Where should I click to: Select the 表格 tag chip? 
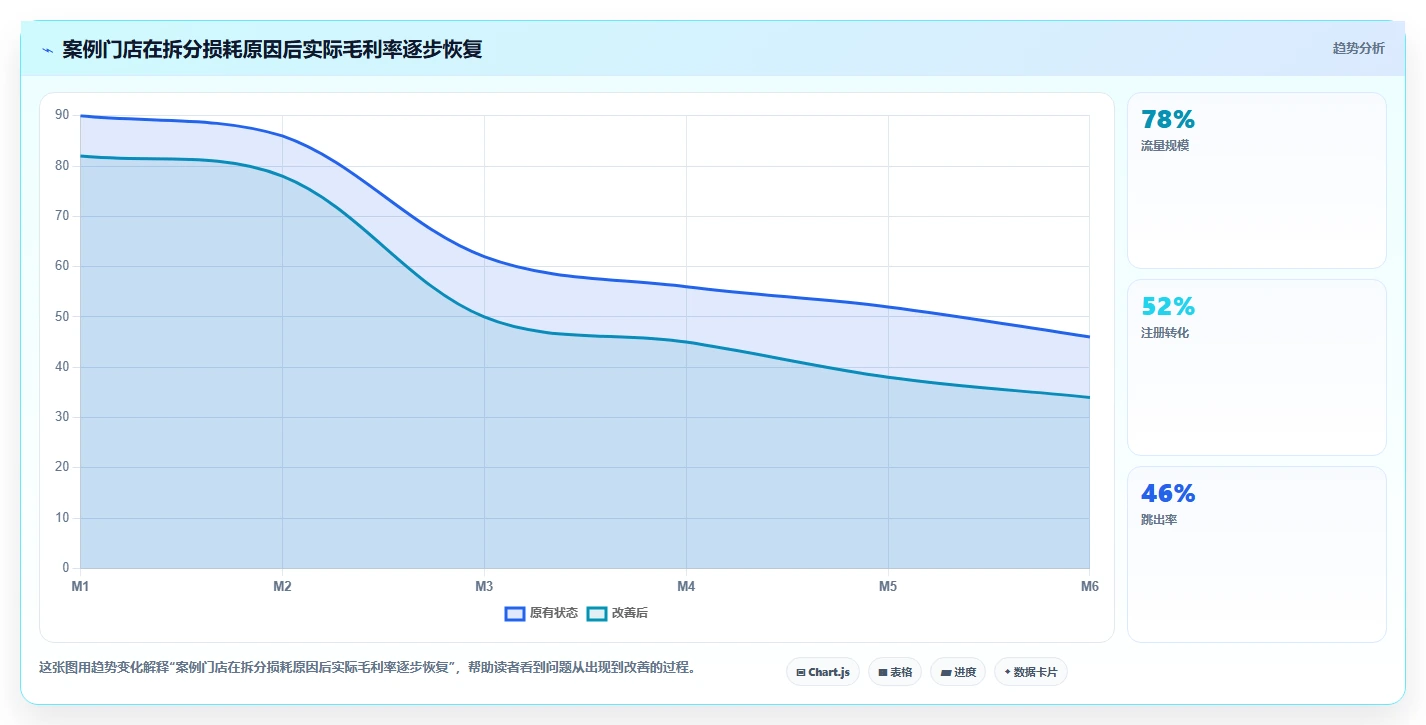coord(895,672)
